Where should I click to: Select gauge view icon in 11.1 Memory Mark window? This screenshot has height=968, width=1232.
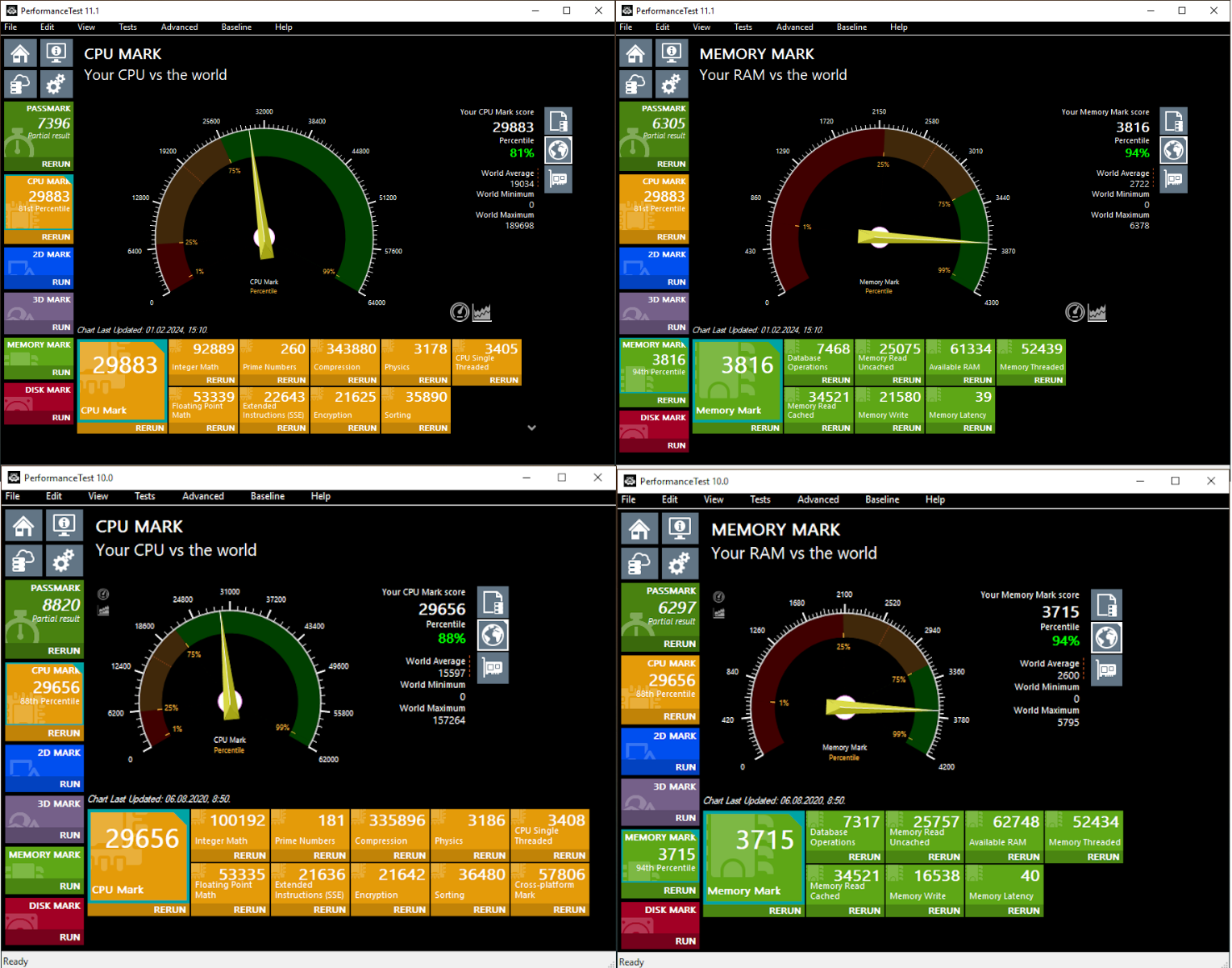[x=1075, y=312]
